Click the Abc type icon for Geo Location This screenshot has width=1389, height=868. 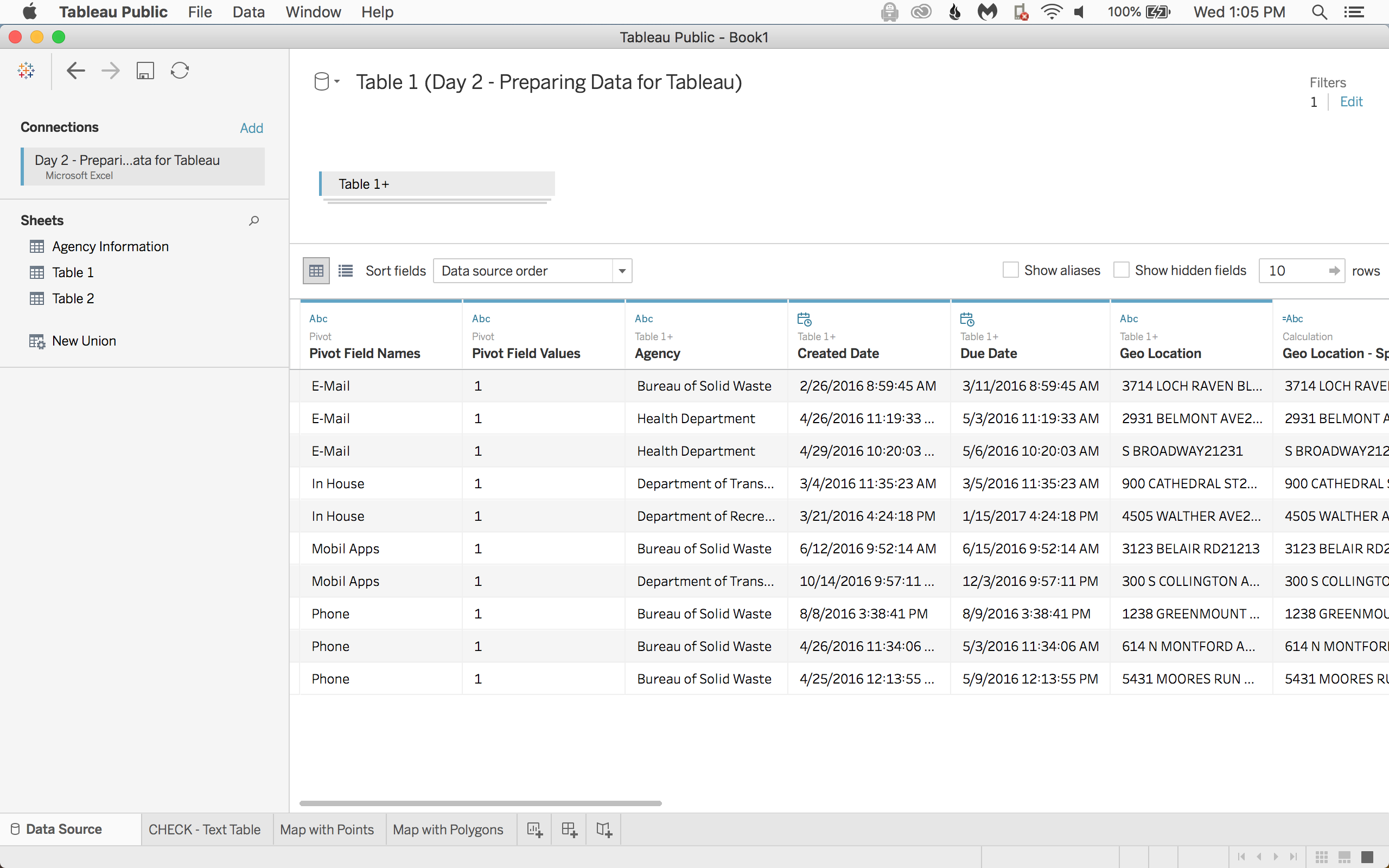[x=1129, y=318]
